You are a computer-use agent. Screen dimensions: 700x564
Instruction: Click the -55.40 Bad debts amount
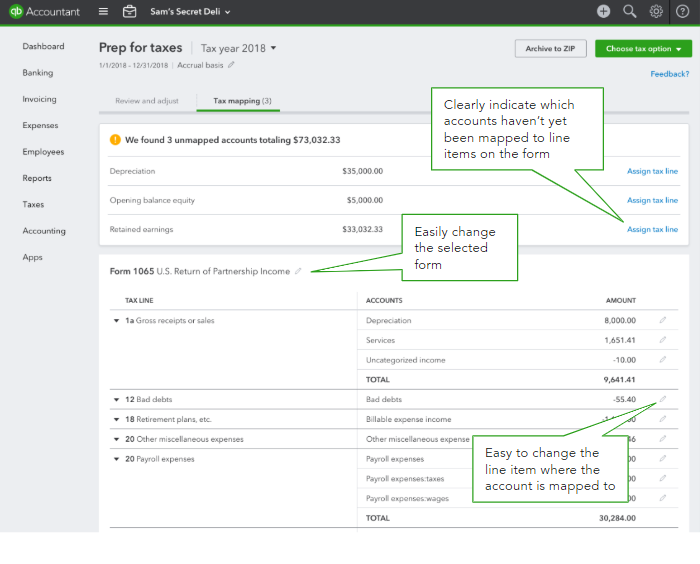[x=624, y=400]
